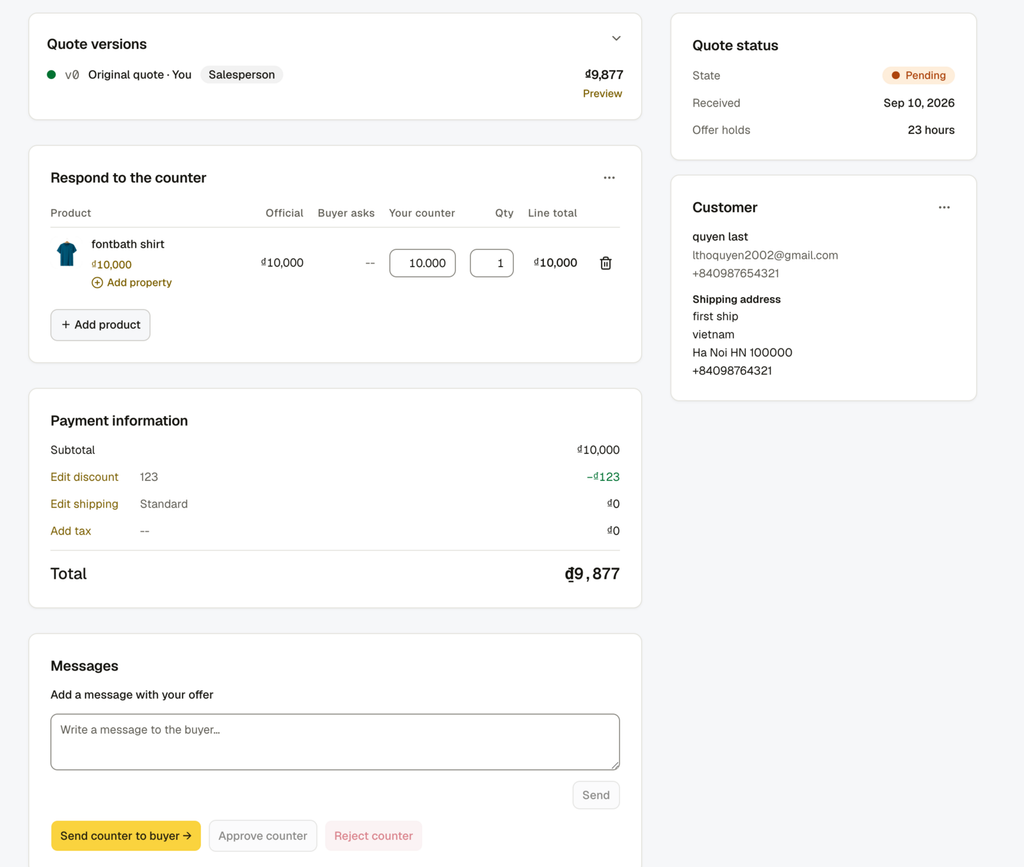
Task: Click shipping address line Ha Noi HN 100000
Action: [743, 353]
